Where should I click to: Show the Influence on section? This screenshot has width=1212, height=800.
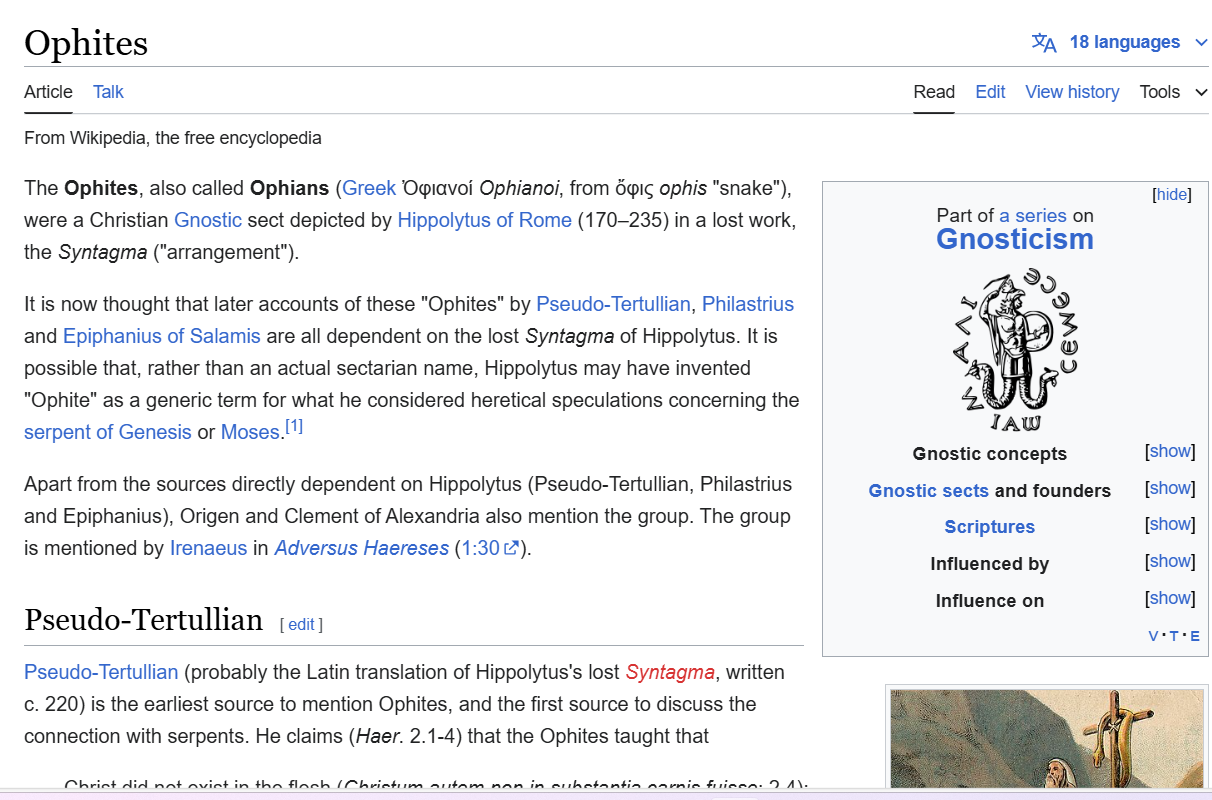[x=1170, y=598]
